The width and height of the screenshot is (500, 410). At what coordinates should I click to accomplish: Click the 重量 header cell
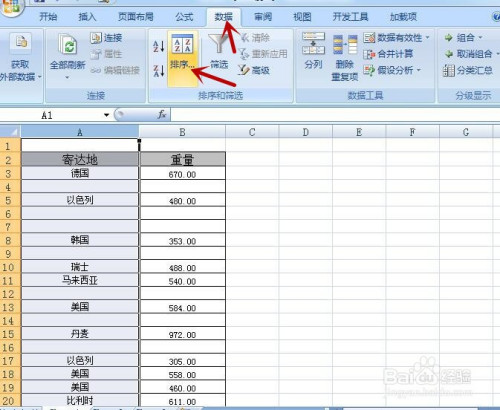182,159
